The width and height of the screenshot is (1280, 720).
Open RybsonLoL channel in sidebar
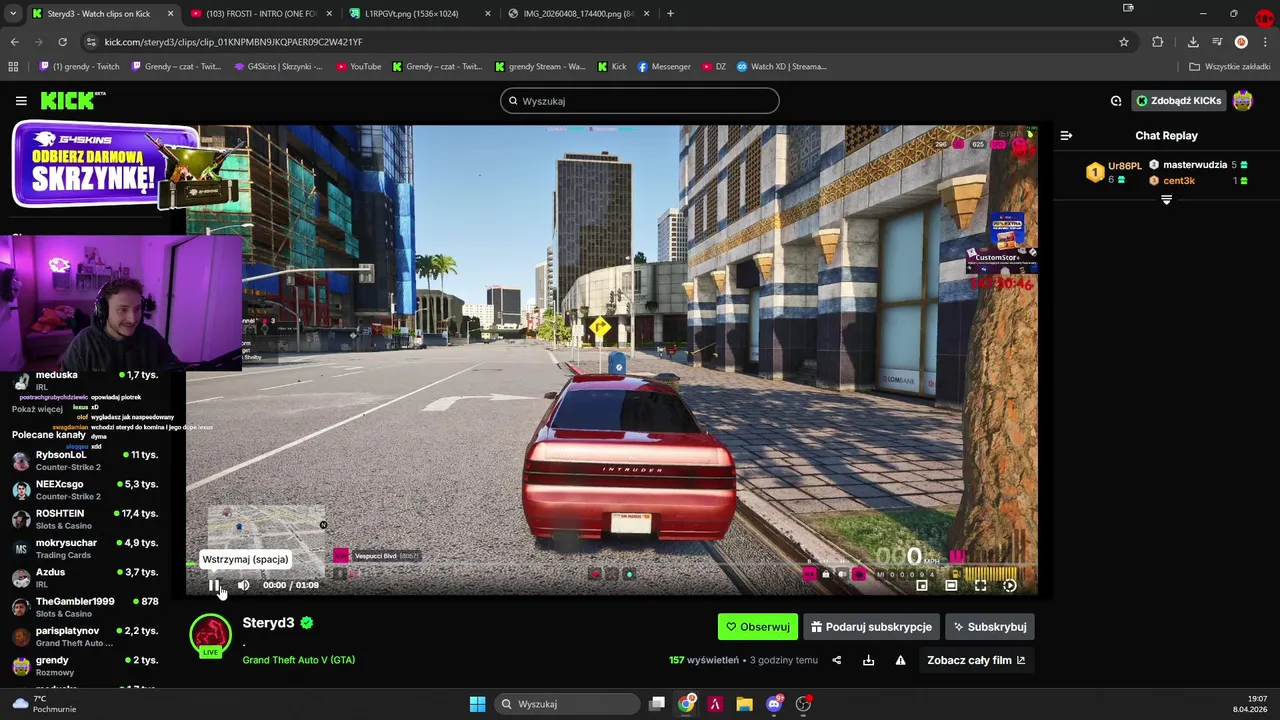click(x=85, y=460)
